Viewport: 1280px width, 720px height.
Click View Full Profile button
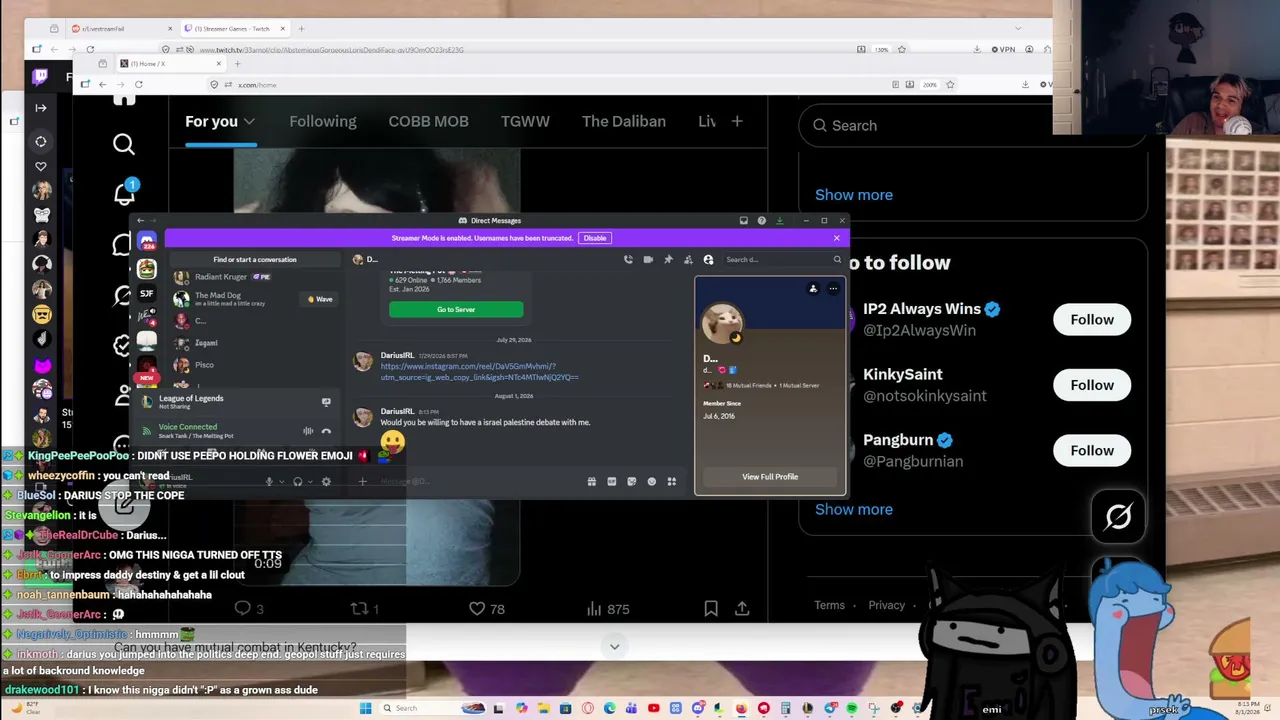pos(770,477)
